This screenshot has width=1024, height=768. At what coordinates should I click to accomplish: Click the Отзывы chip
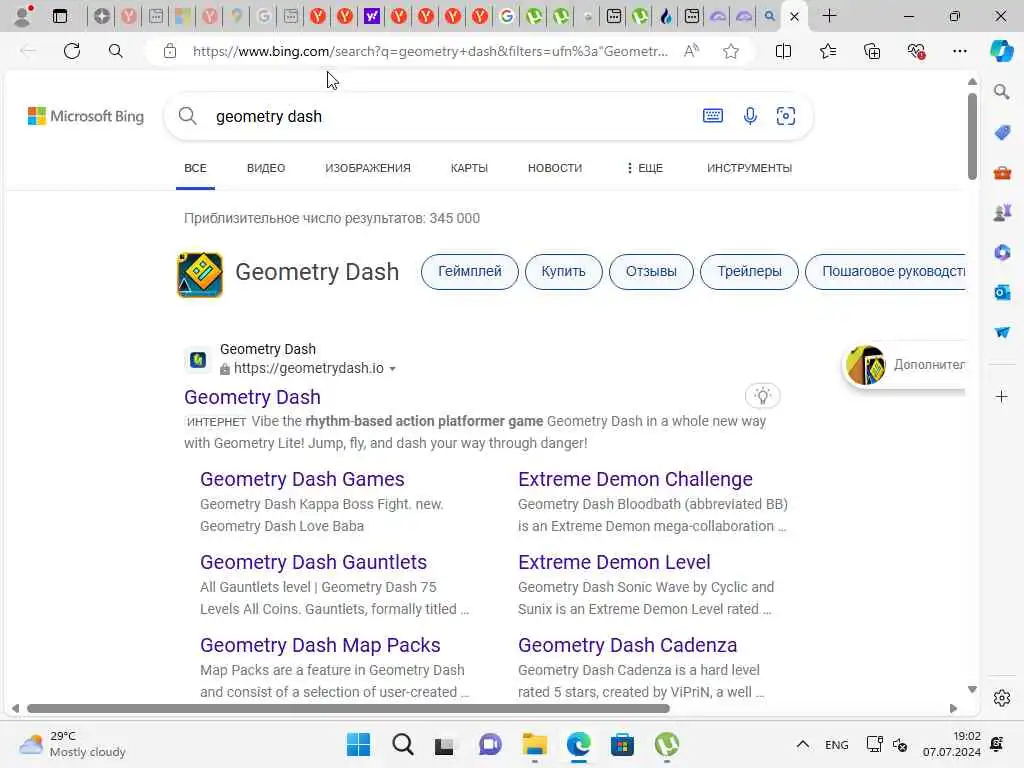click(651, 272)
